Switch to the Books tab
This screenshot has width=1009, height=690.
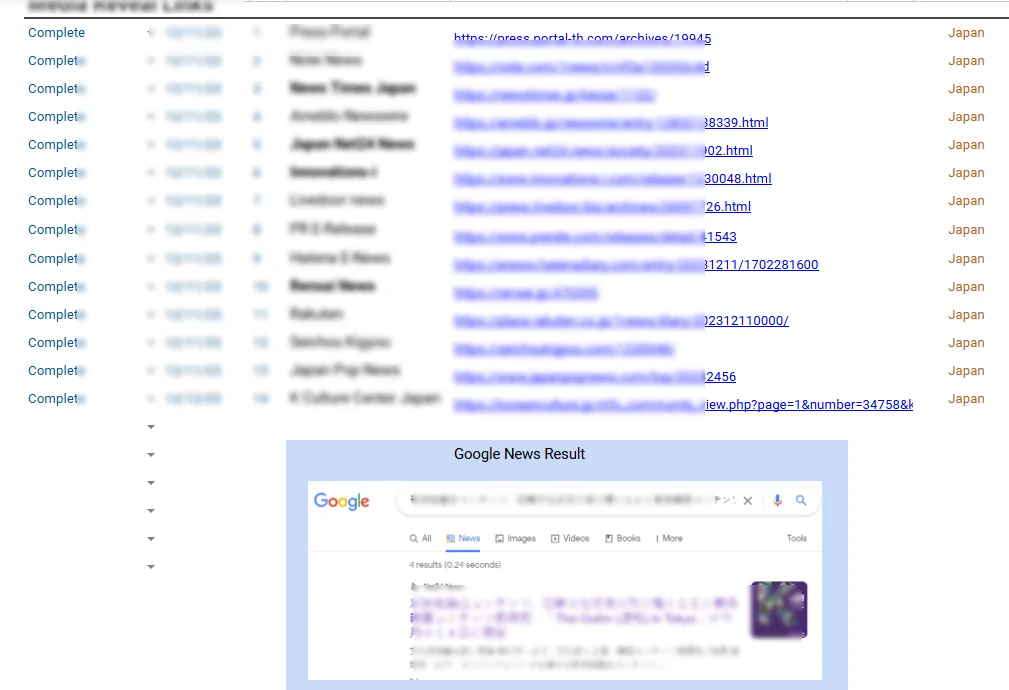coord(622,538)
